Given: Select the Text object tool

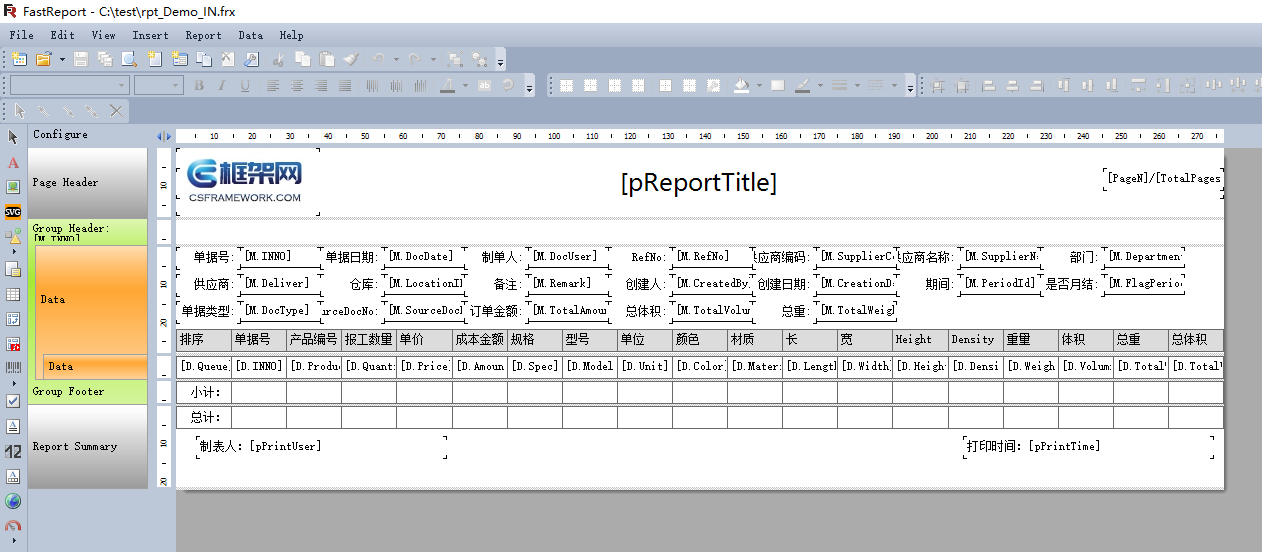Looking at the screenshot, I should (x=13, y=162).
